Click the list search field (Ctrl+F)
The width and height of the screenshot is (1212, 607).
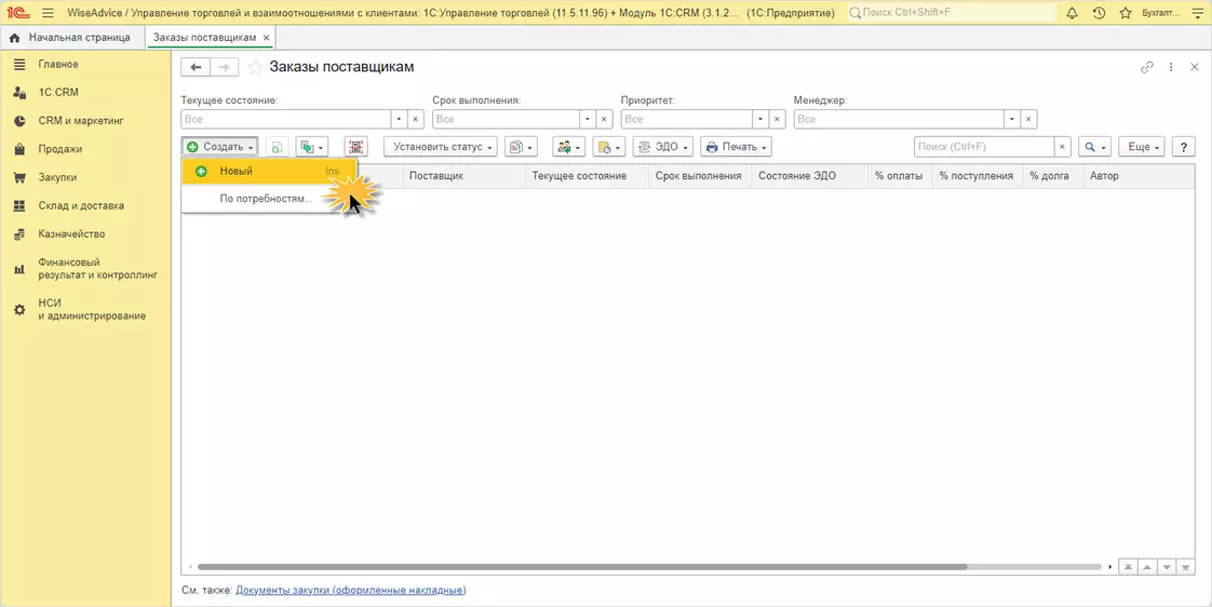click(984, 147)
